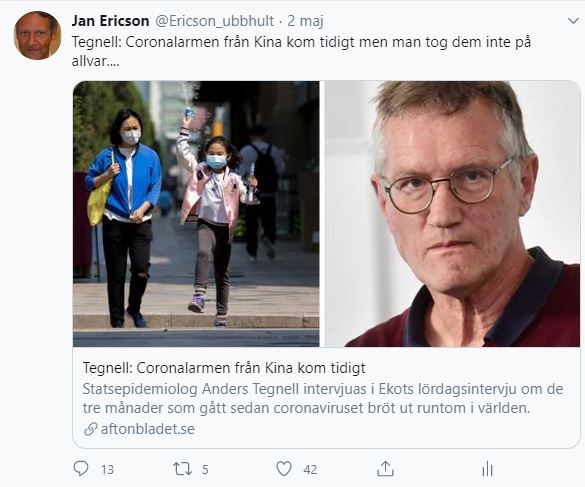Like the tweet with heart icon
This screenshot has height=487, width=585.
coord(284,469)
